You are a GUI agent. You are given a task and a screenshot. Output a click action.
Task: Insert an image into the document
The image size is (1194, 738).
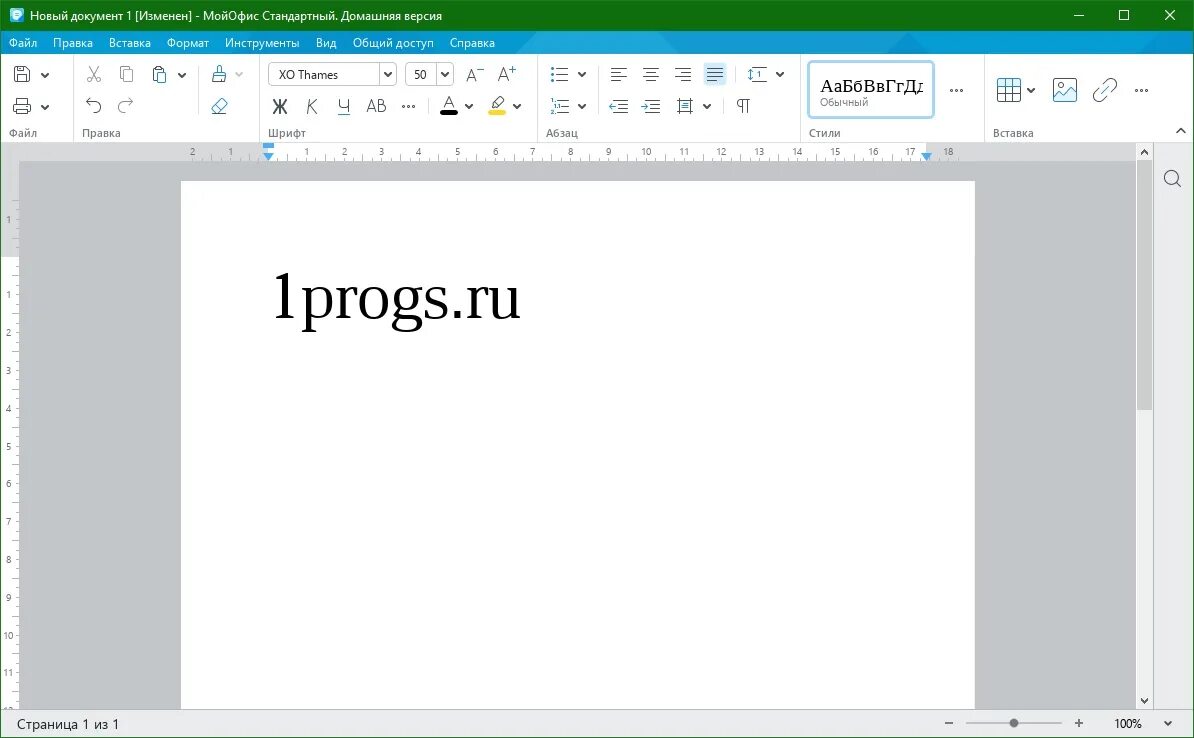pyautogui.click(x=1065, y=90)
